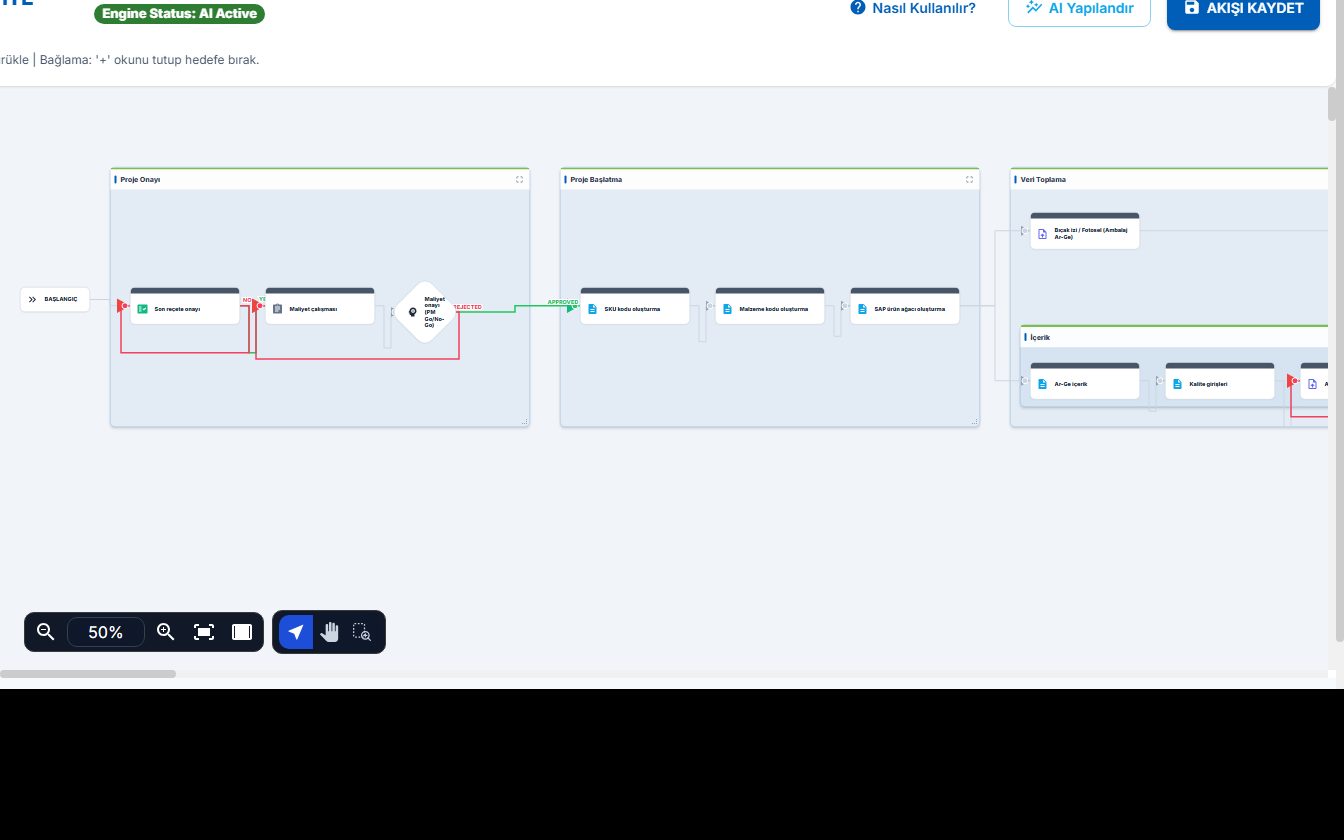The width and height of the screenshot is (1344, 840).
Task: Click the document icon on SKU kodu oluşturma
Action: [593, 309]
